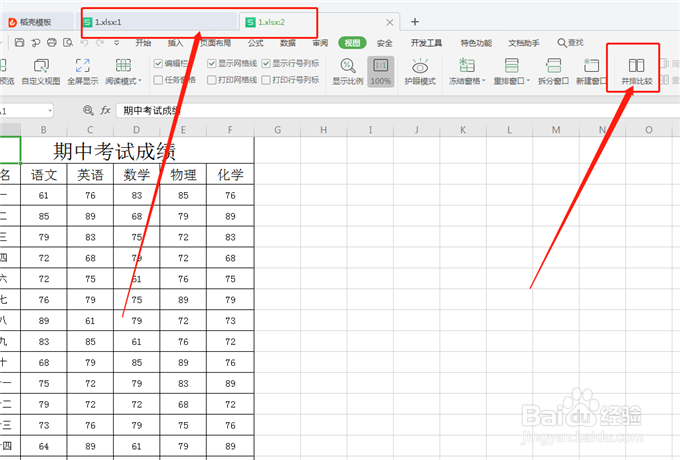Viewport: 680px width, 460px height.
Task: Click the 阅读模式 reading mode icon
Action: coord(123,65)
